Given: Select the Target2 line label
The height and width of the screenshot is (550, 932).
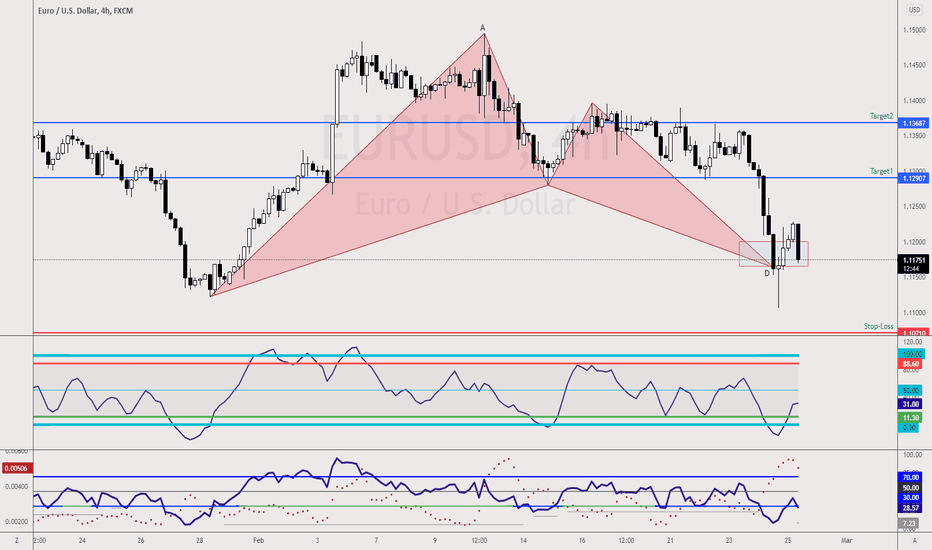Looking at the screenshot, I should (881, 116).
